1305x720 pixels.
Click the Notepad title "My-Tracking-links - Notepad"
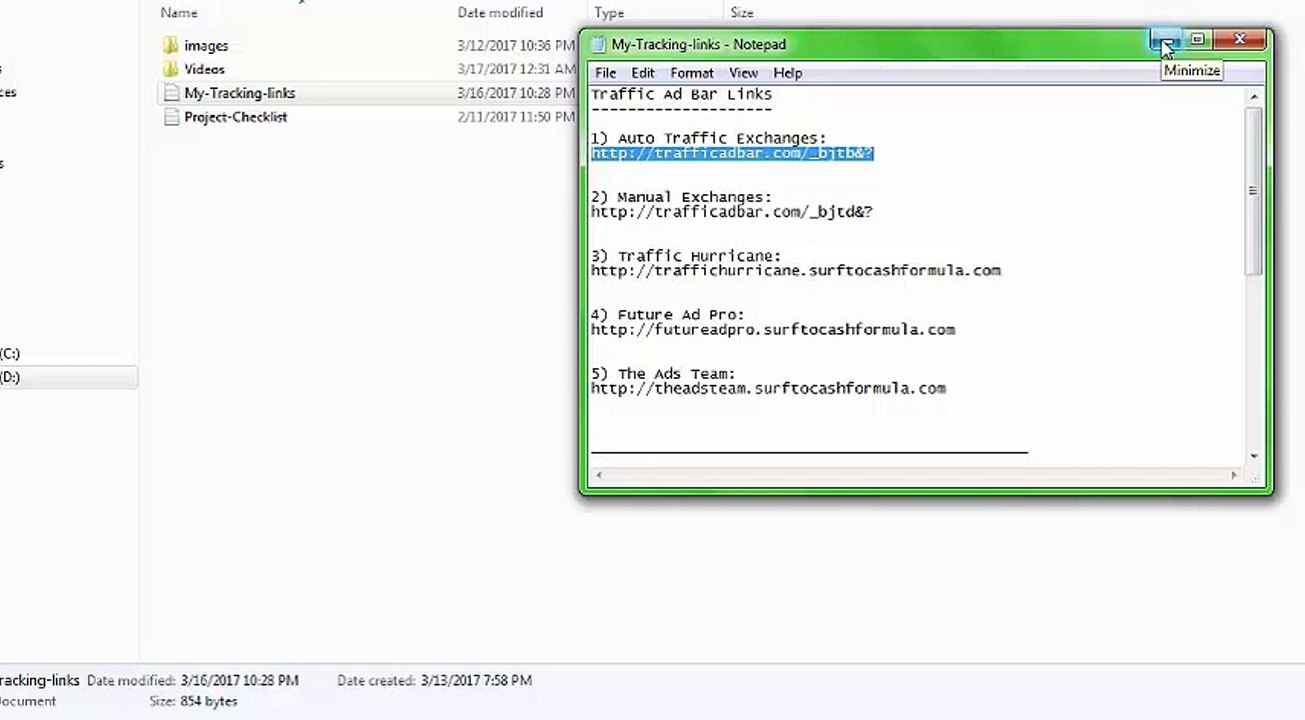pos(699,44)
